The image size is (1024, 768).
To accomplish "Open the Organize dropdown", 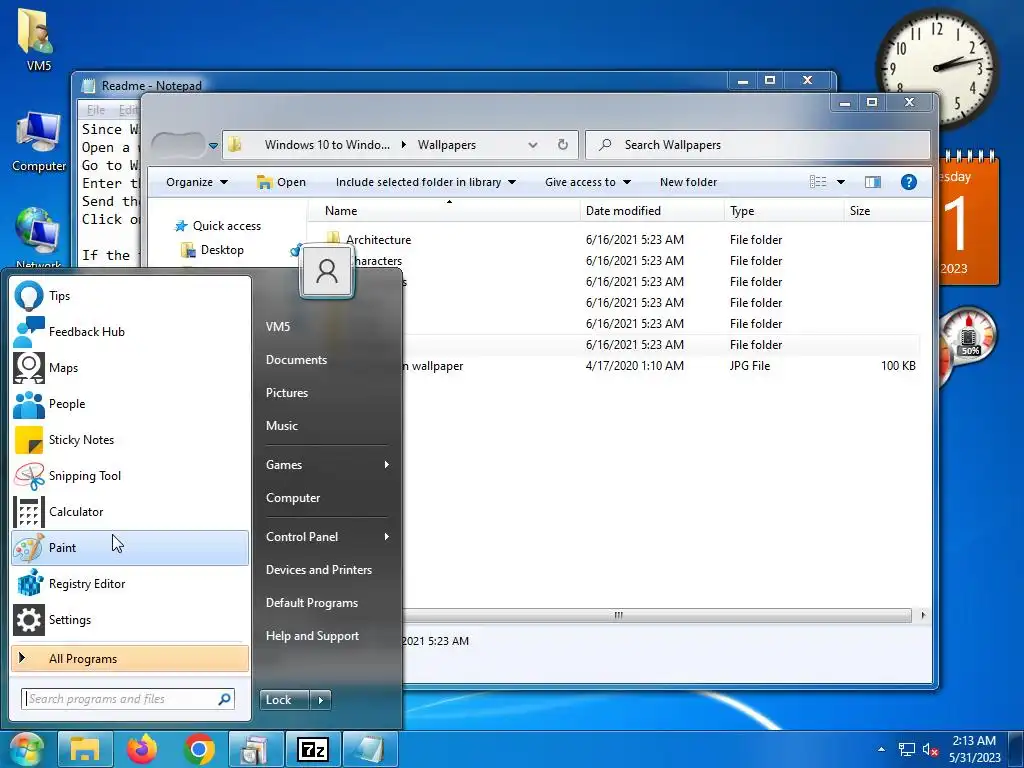I will coord(197,182).
